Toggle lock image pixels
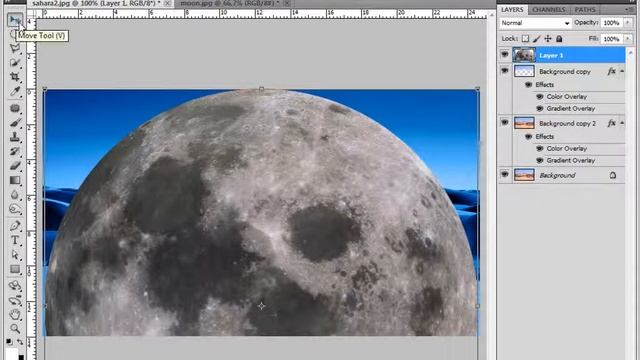Screen dimensions: 640x360 [536, 39]
